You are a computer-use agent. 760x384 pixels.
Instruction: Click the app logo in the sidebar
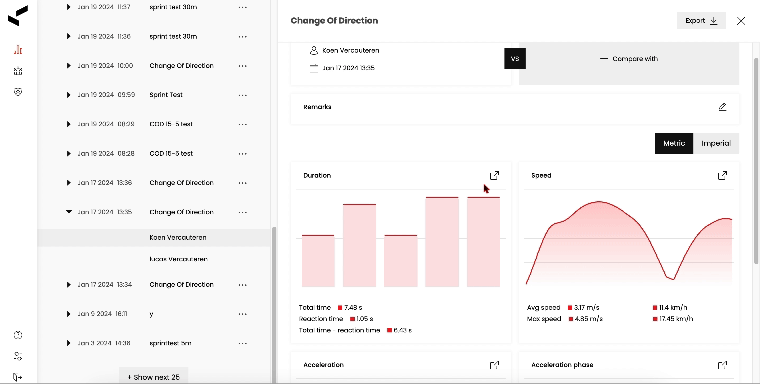18,16
